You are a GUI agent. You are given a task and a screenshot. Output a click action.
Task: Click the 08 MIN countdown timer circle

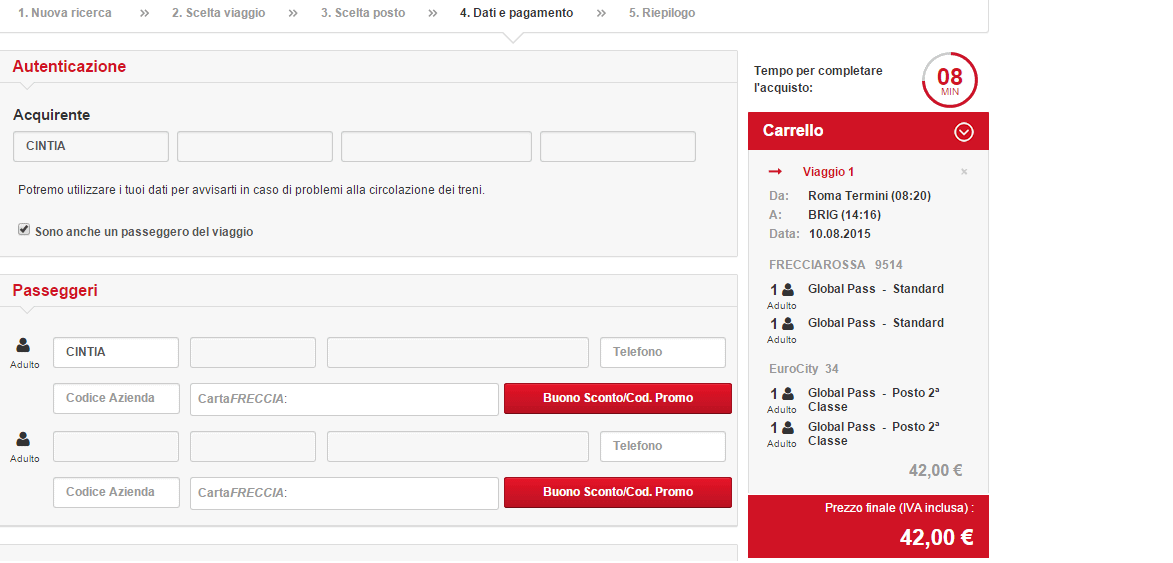[950, 80]
